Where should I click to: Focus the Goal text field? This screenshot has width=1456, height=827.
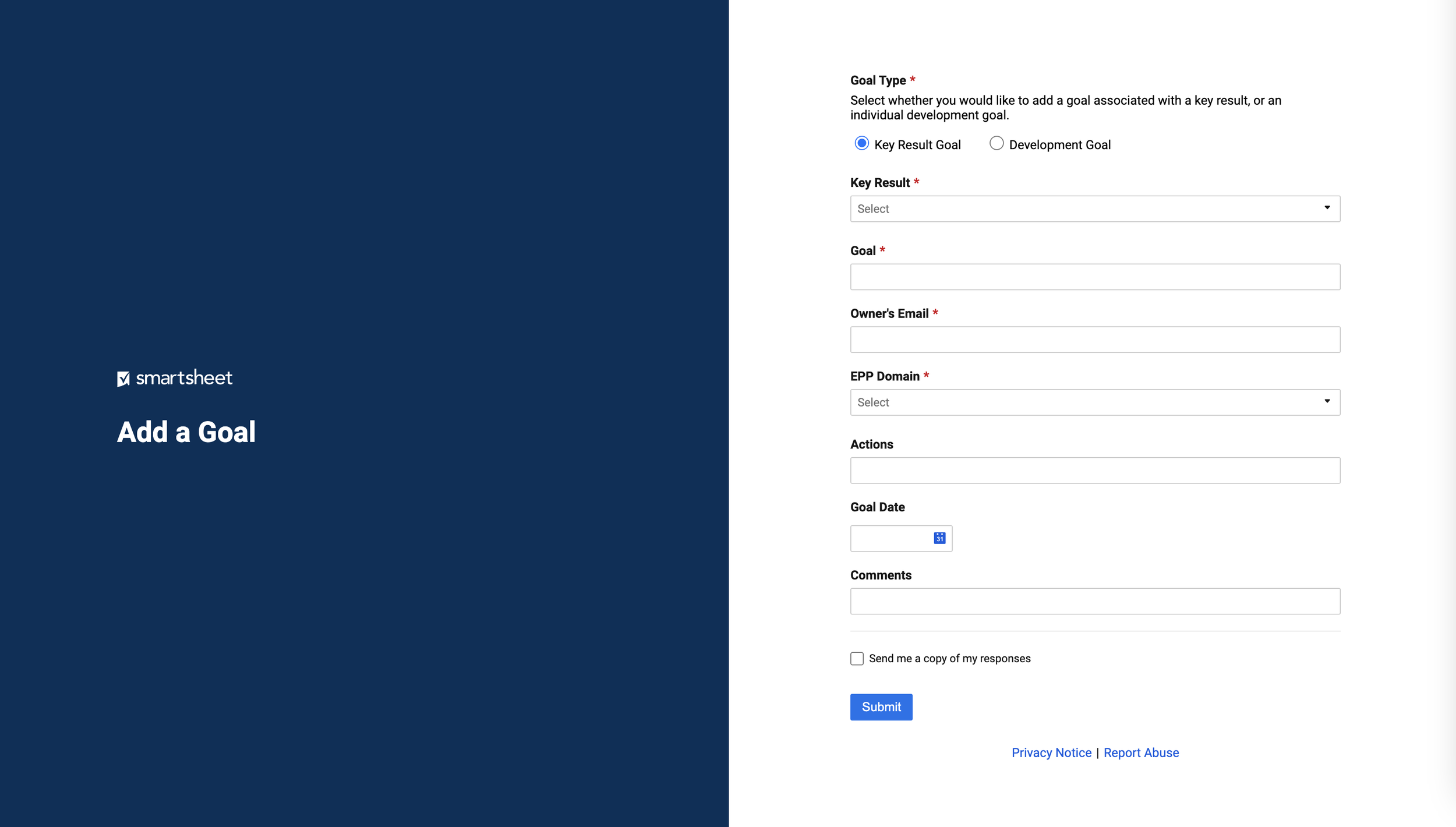[x=1095, y=277]
